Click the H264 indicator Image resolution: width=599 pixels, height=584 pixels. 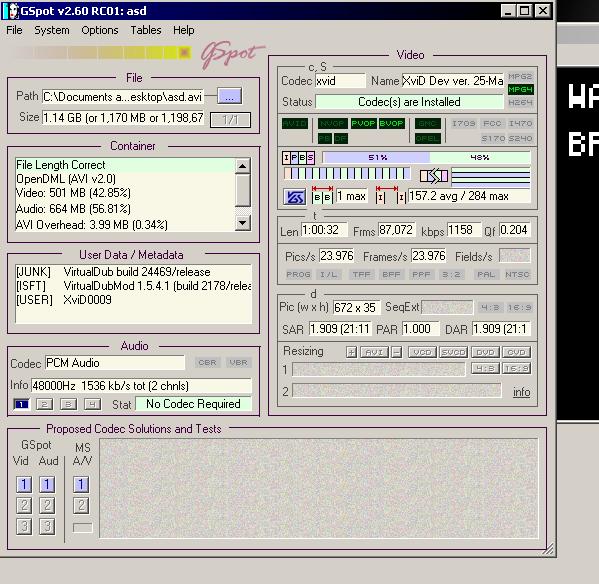pyautogui.click(x=520, y=102)
